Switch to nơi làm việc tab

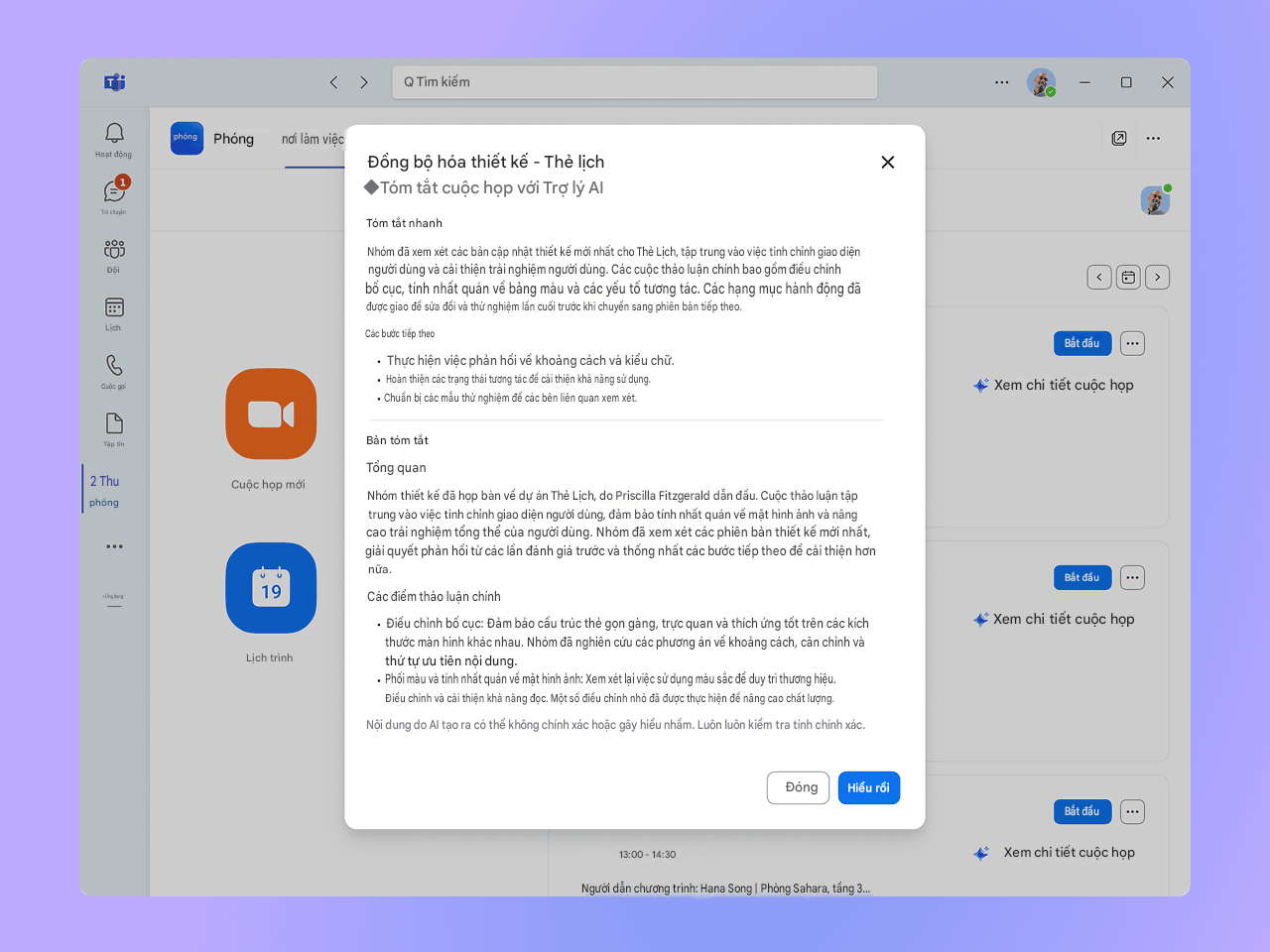click(313, 139)
